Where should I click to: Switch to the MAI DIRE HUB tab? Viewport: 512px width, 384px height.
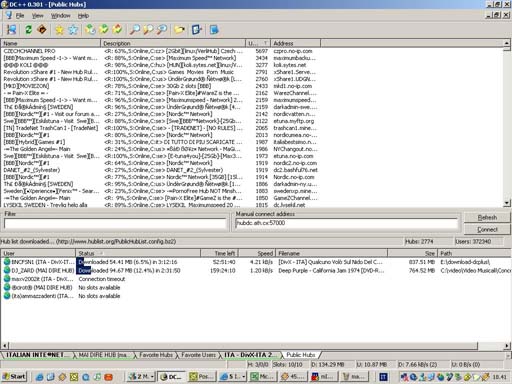tap(103, 355)
